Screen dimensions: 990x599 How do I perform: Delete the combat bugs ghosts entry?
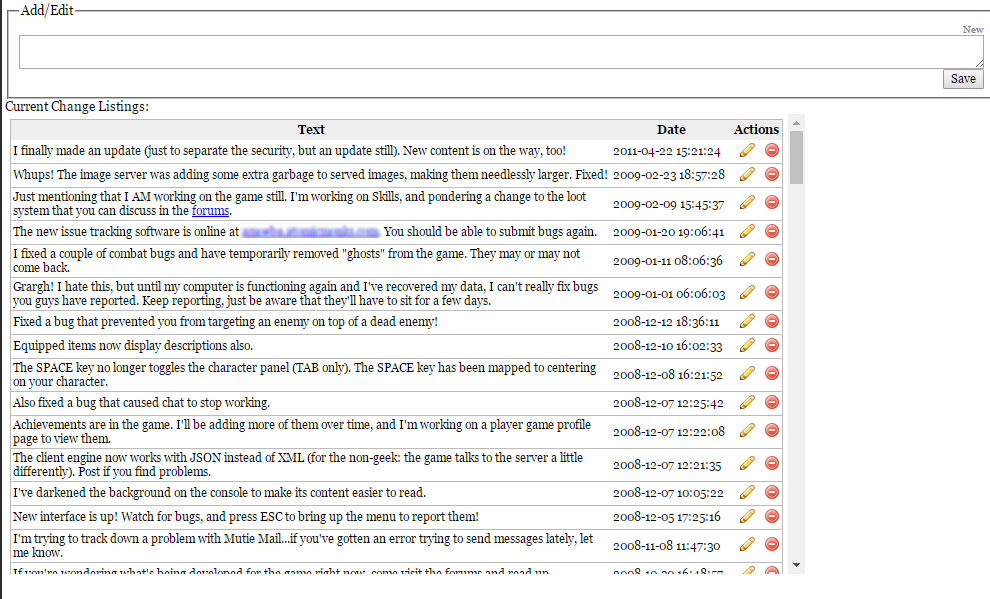click(772, 260)
